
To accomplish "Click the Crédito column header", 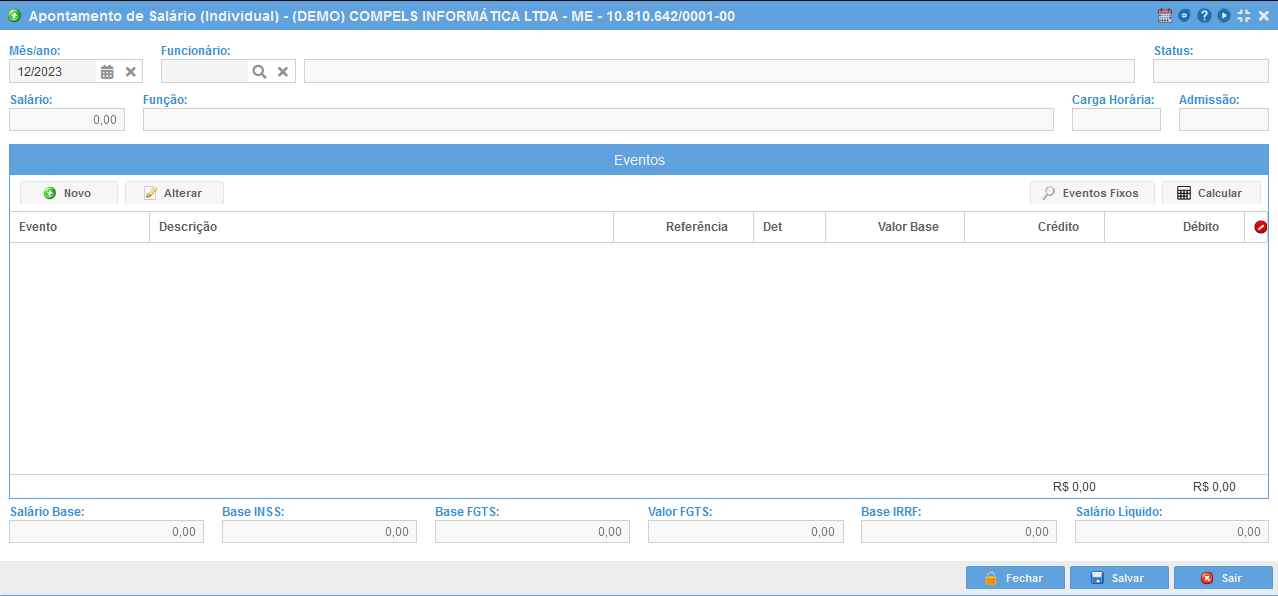I will (x=1035, y=227).
